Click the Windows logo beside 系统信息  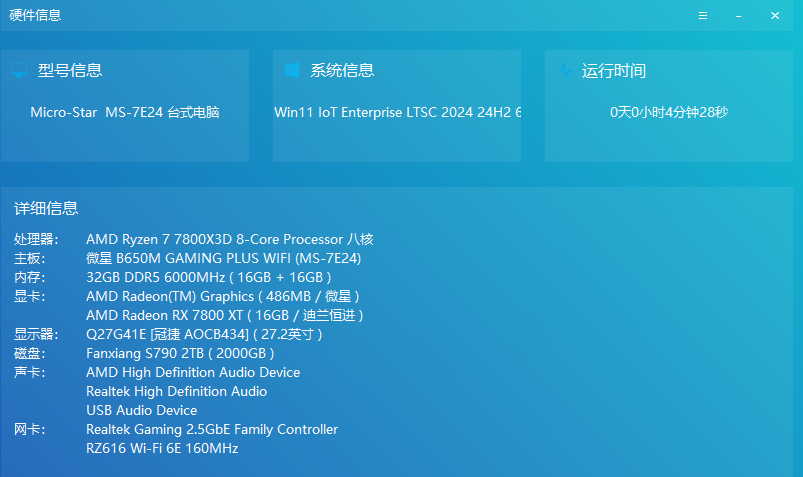pos(292,70)
